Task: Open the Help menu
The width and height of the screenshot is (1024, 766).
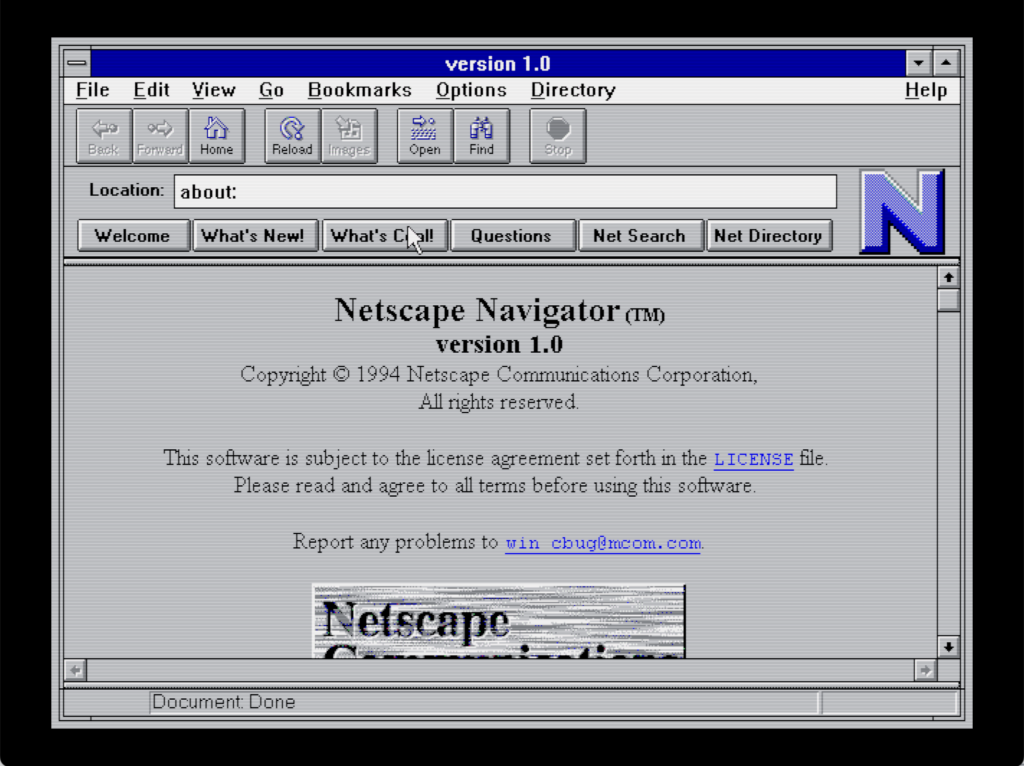Action: 926,90
